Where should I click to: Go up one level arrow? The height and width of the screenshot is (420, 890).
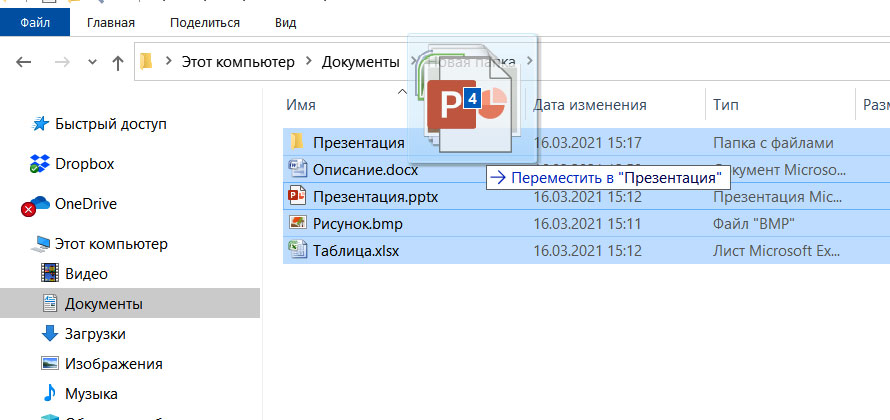tap(117, 62)
